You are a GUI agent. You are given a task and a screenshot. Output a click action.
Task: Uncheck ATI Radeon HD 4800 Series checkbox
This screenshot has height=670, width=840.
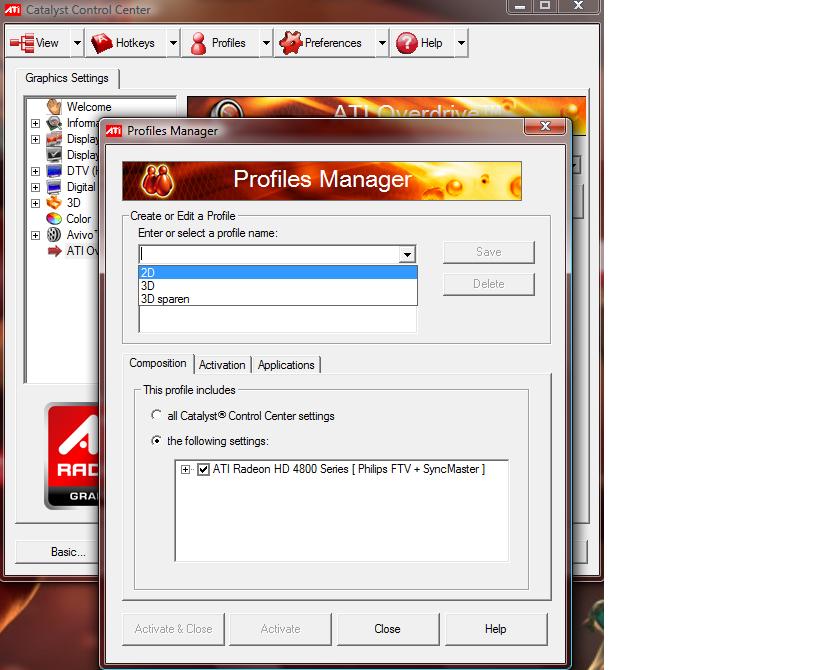point(204,470)
